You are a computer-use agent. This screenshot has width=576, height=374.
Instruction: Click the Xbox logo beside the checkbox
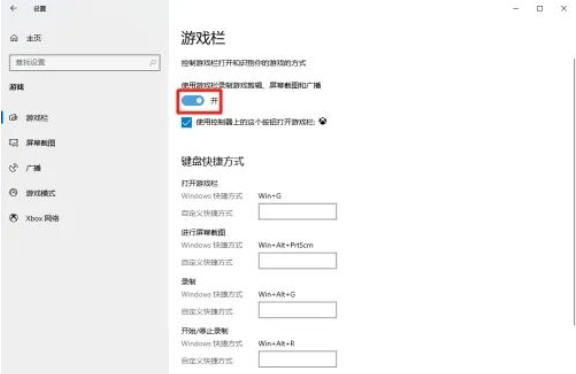coord(323,121)
